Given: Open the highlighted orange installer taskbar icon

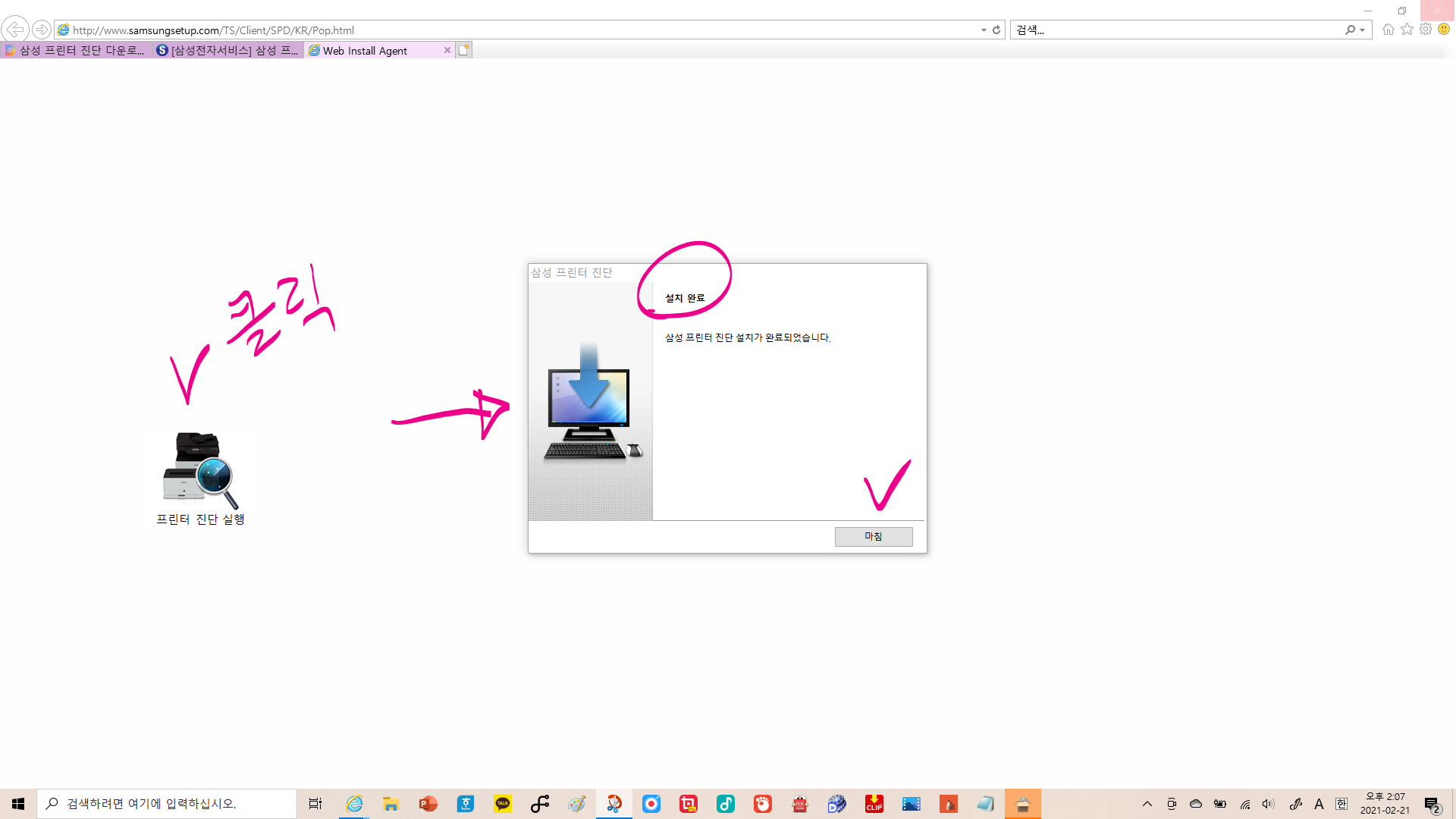Looking at the screenshot, I should tap(1023, 804).
